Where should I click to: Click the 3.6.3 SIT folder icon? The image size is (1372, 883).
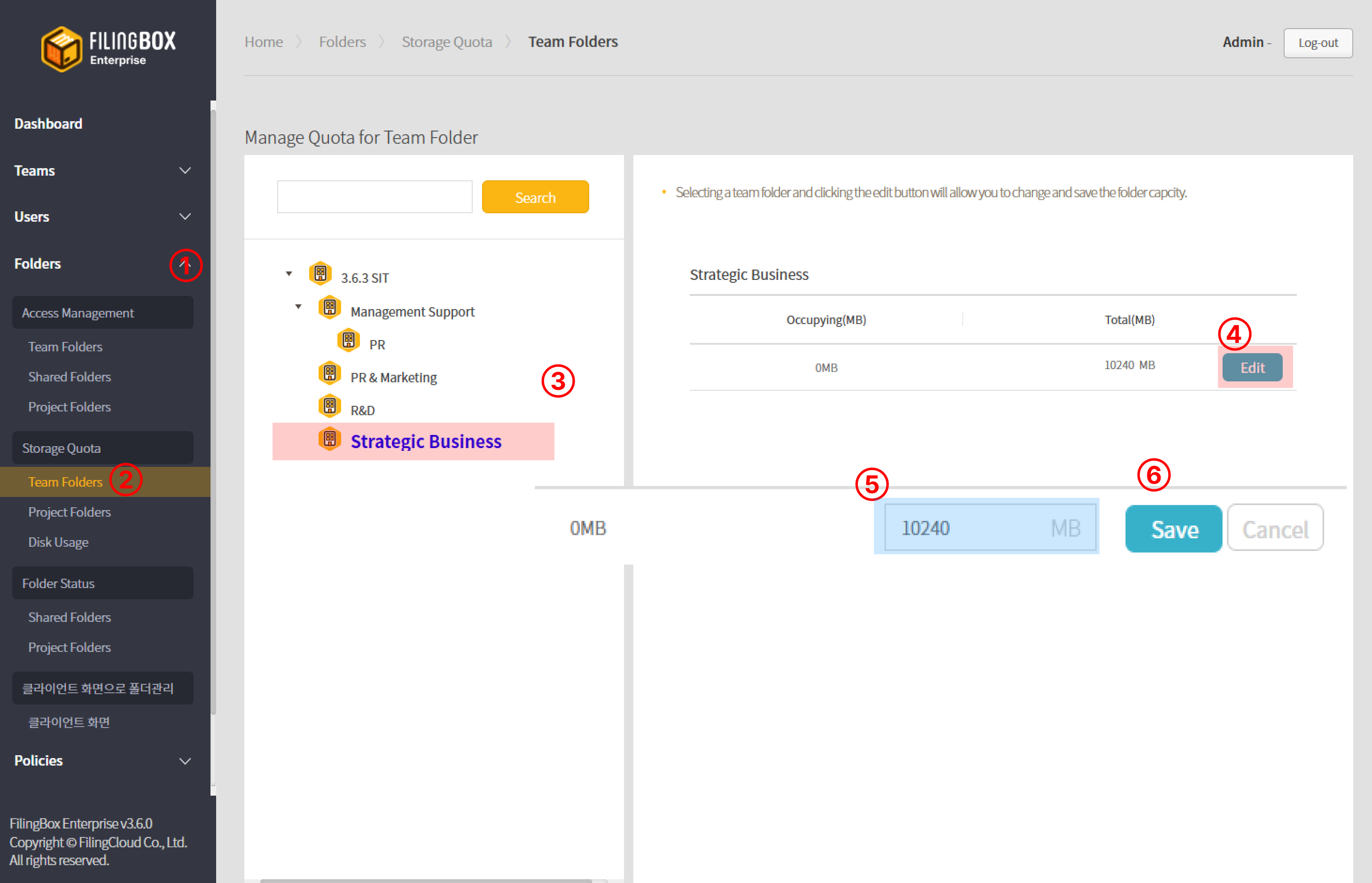320,274
